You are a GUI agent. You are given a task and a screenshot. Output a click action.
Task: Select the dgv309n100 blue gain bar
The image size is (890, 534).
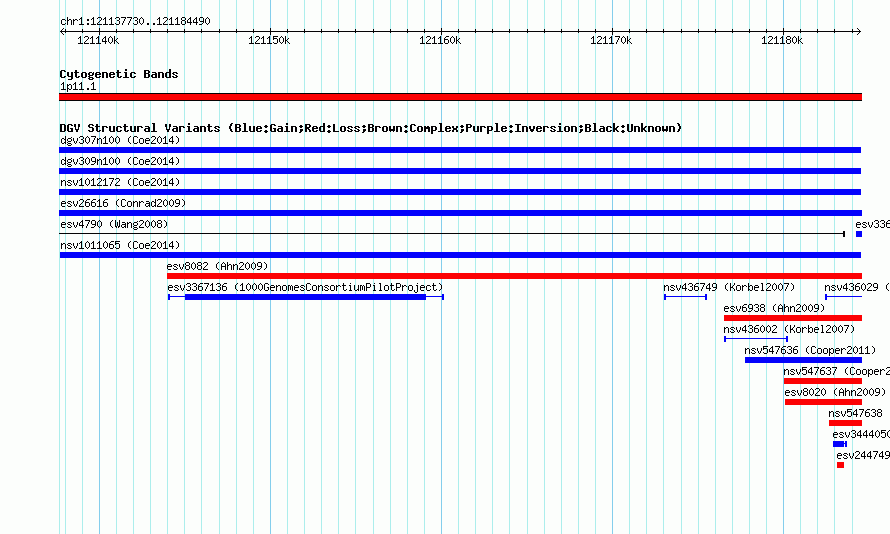pyautogui.click(x=460, y=171)
